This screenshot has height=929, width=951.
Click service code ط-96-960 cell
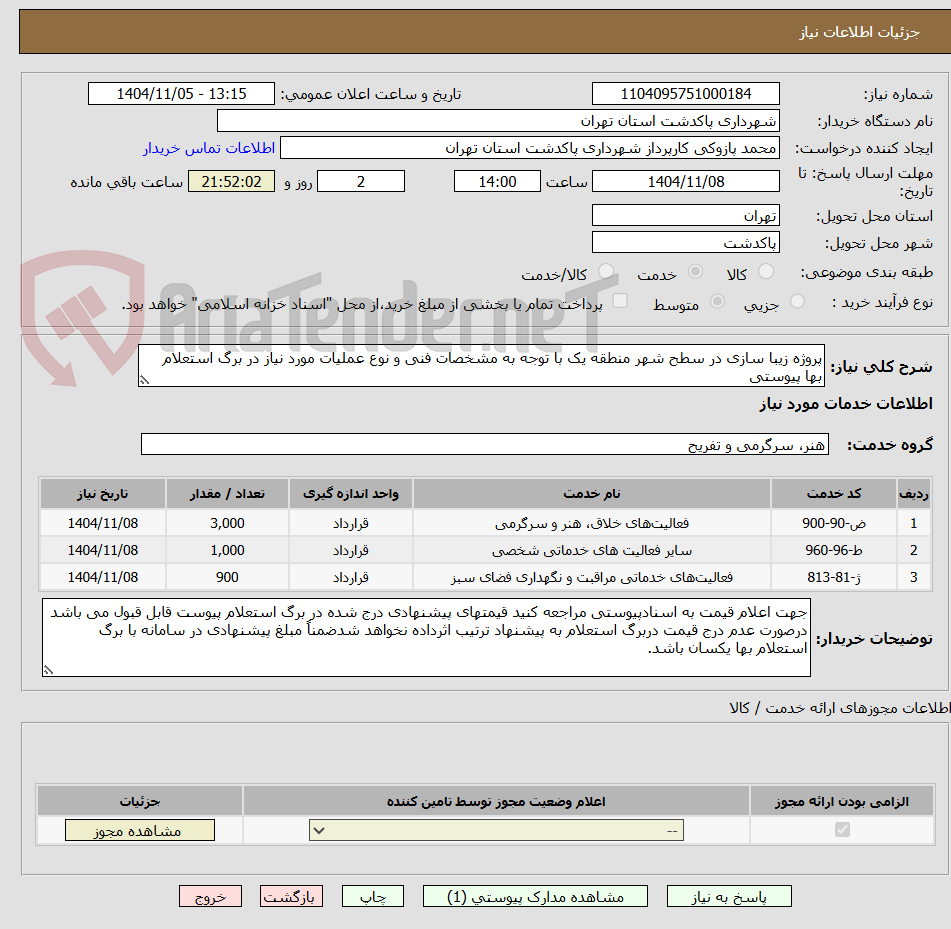coord(833,550)
